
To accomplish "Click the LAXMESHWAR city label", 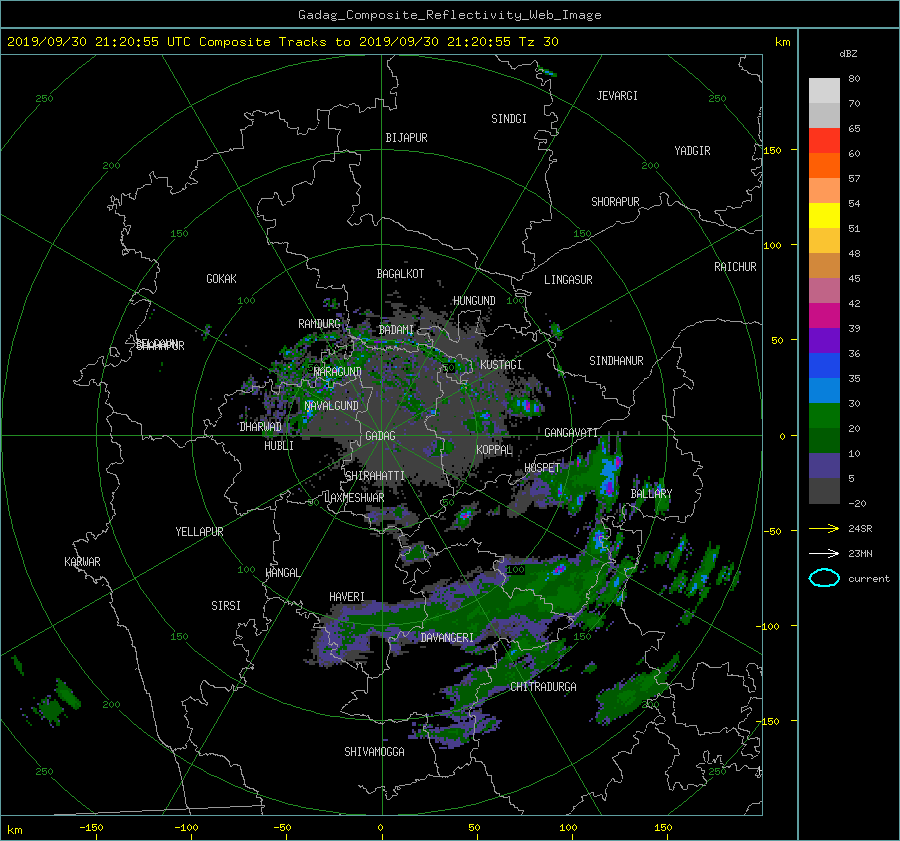I will pyautogui.click(x=354, y=498).
